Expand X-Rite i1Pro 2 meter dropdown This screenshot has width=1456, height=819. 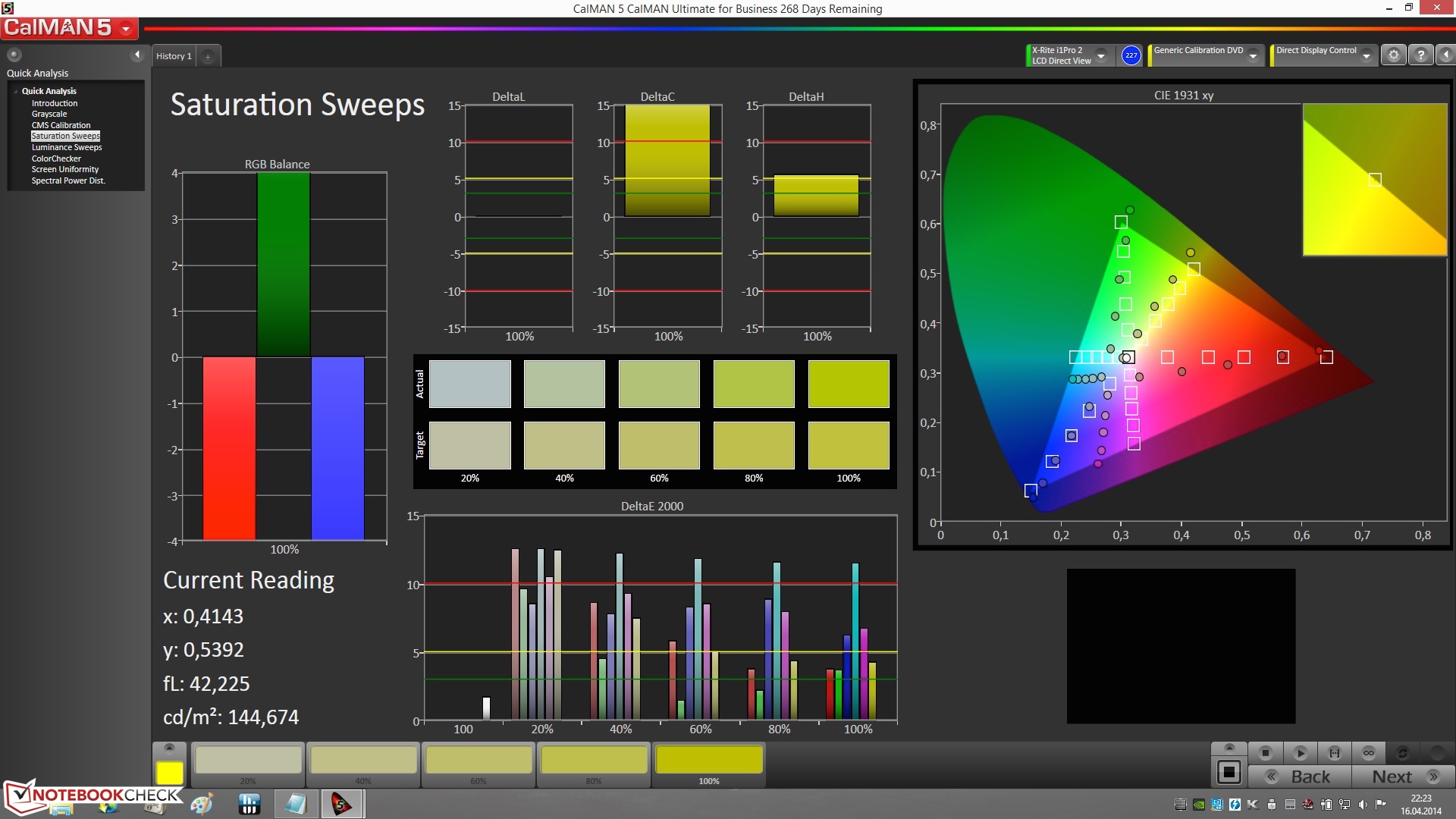coord(1101,56)
